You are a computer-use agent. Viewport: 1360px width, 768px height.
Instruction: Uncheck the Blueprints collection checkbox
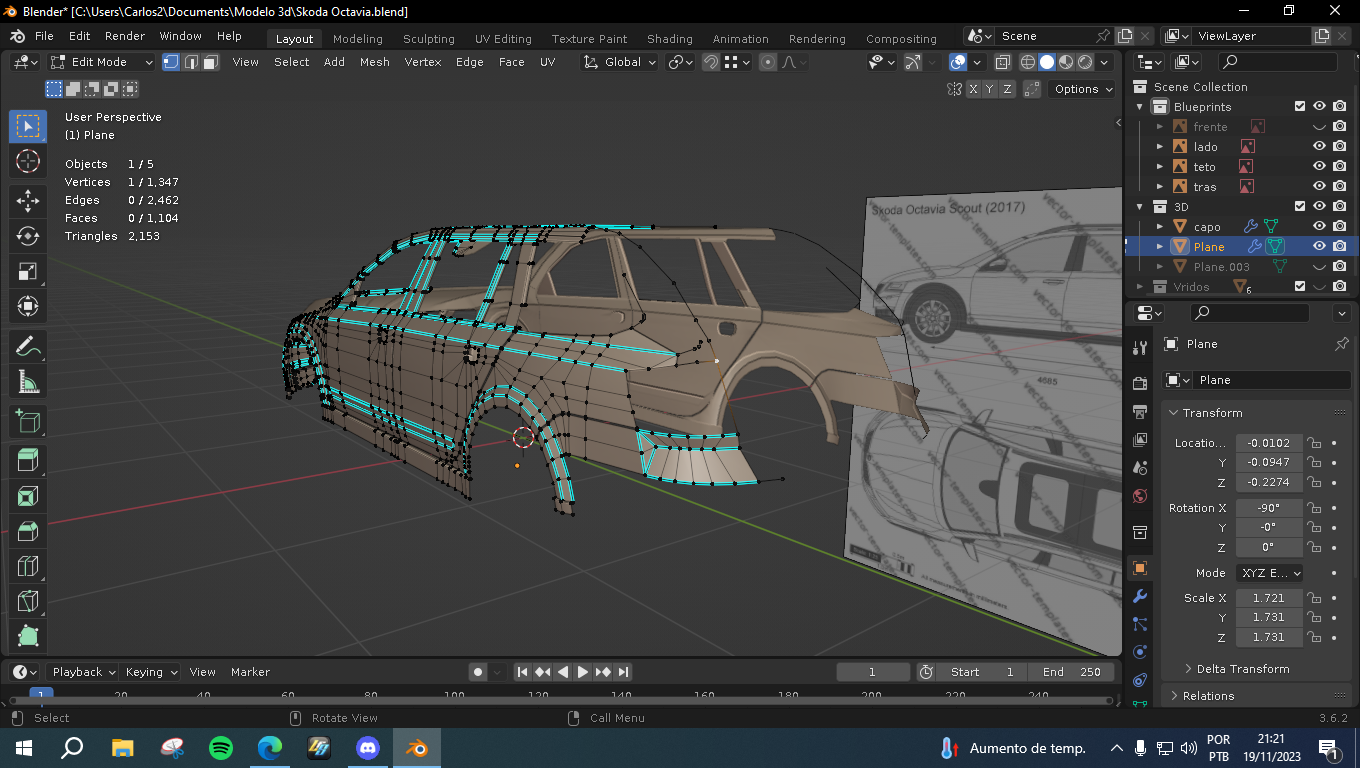point(1299,107)
